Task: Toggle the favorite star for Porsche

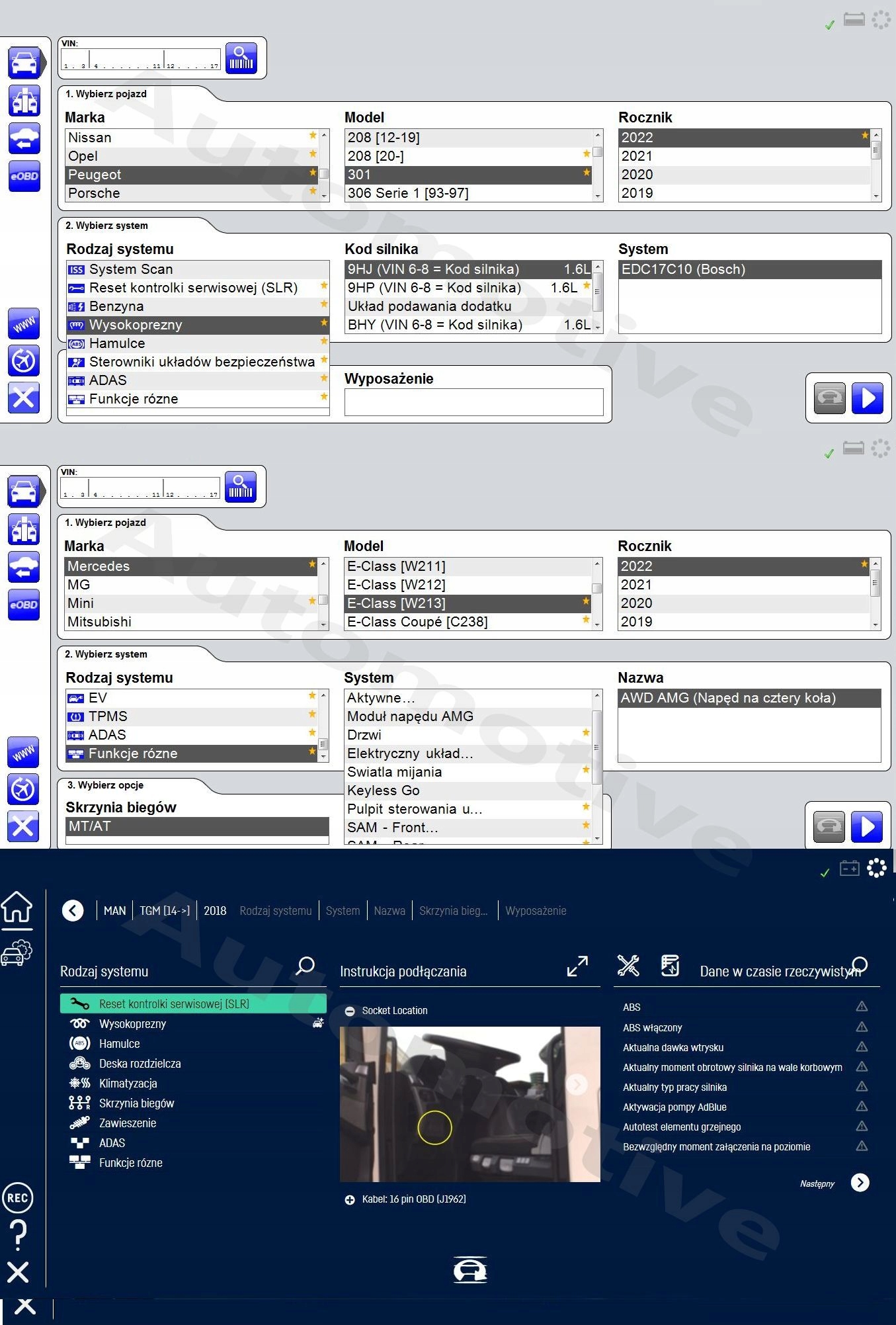Action: [x=313, y=191]
